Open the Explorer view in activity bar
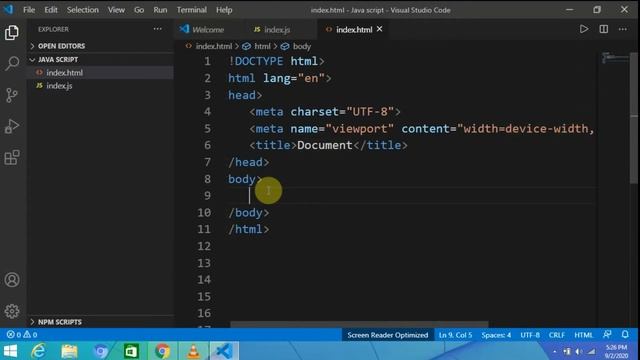This screenshot has width=640, height=360. (12, 33)
